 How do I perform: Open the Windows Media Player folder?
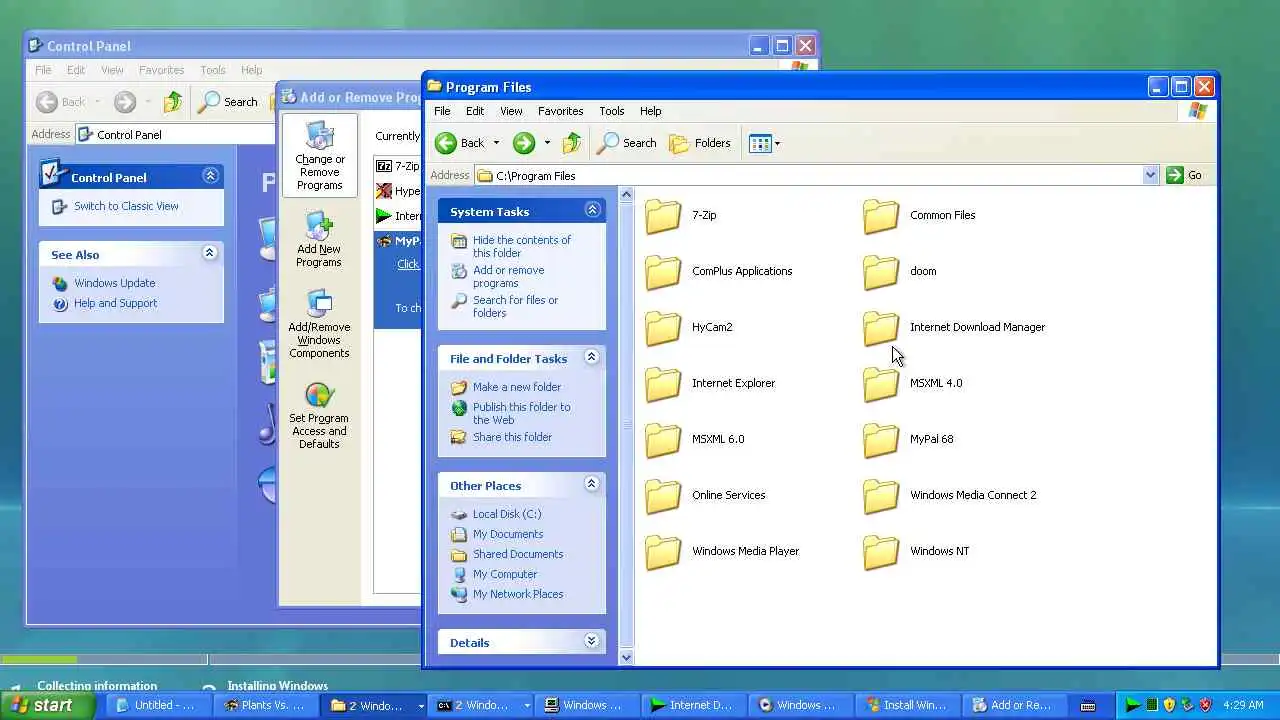[721, 551]
